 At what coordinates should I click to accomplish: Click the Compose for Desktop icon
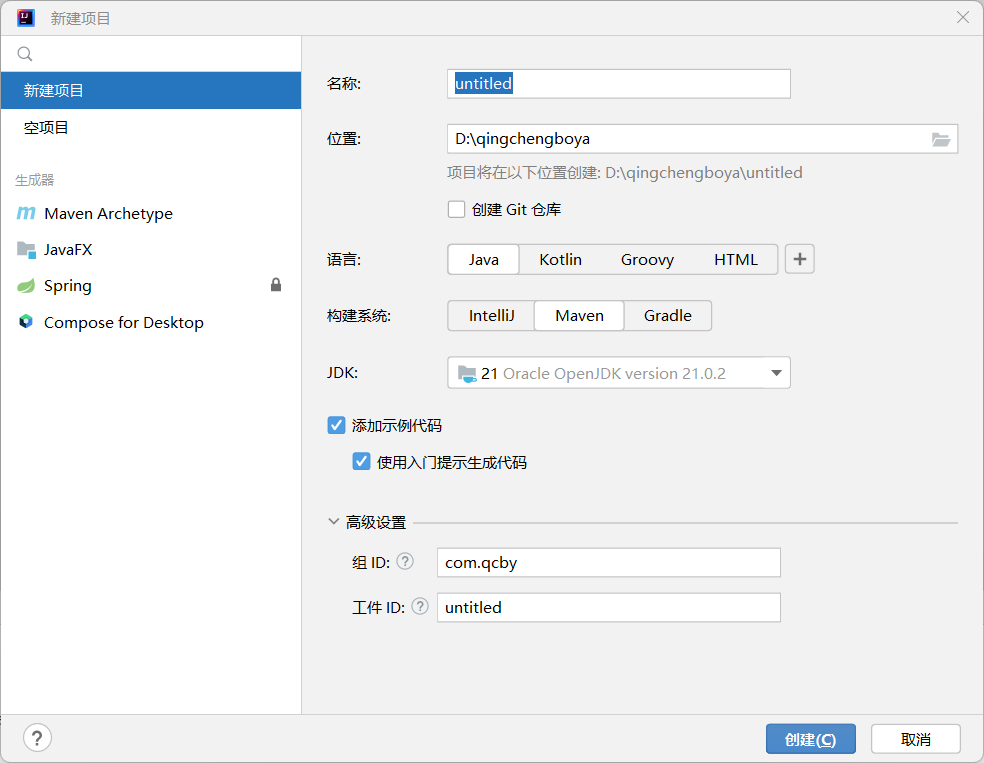point(26,322)
